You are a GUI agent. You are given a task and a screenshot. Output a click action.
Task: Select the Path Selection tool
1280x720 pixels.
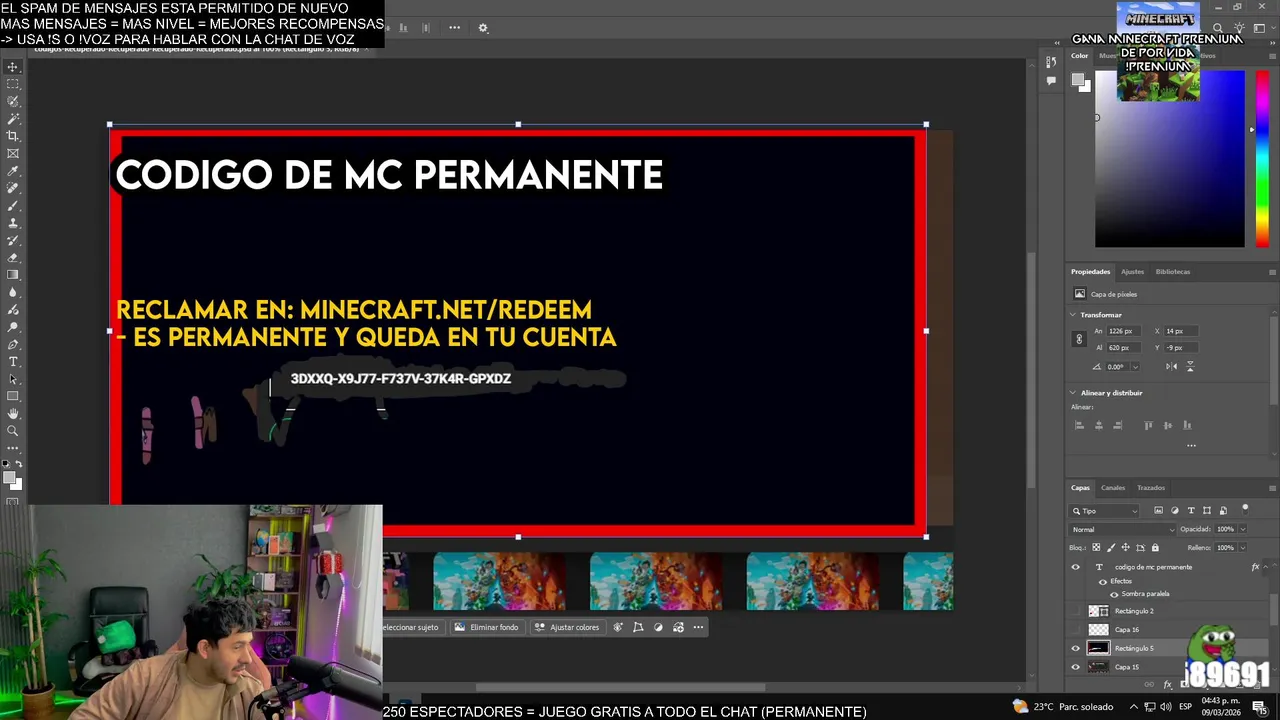(13, 378)
